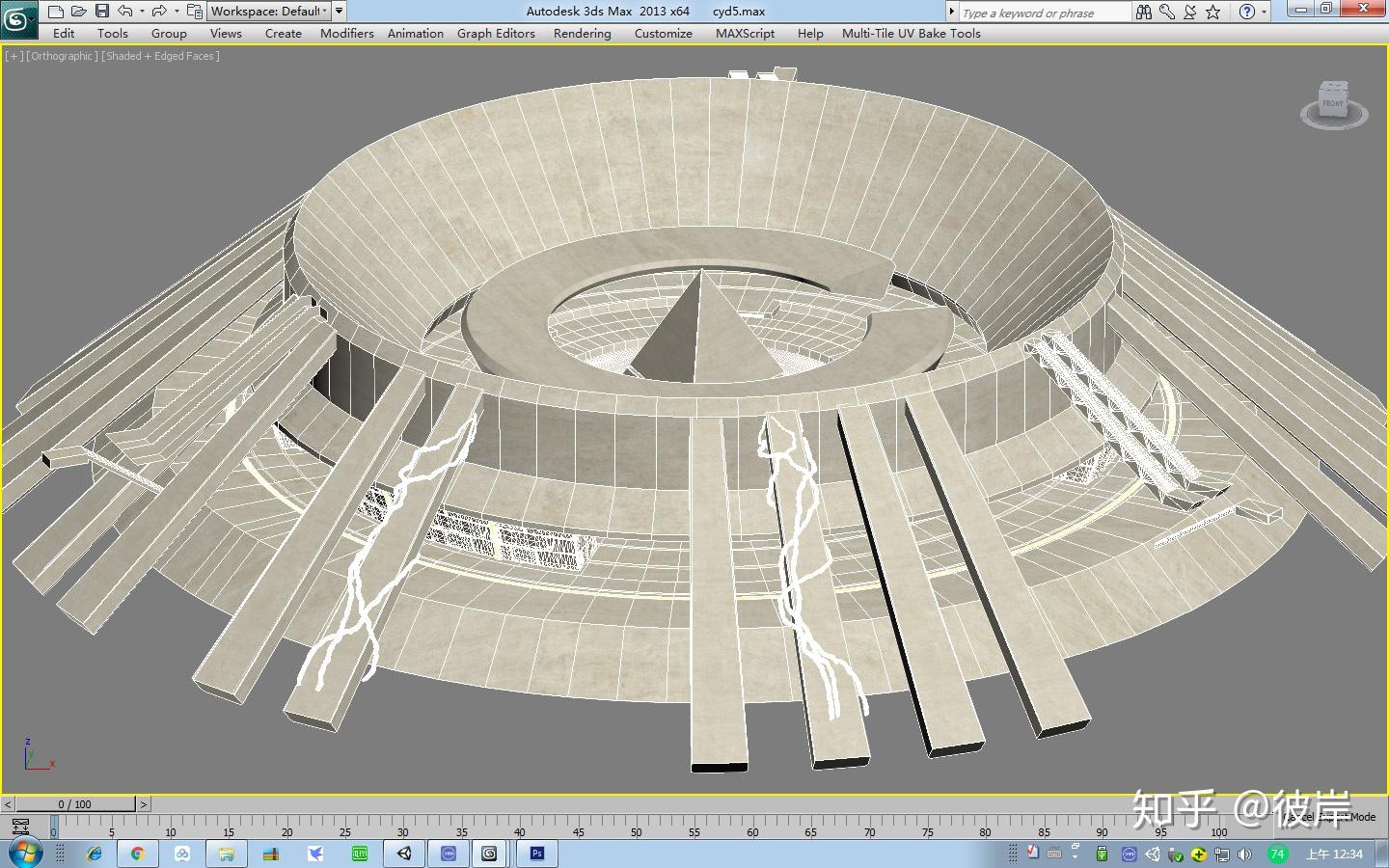Click the binoculars search icon
The image size is (1389, 868).
pos(1144,12)
